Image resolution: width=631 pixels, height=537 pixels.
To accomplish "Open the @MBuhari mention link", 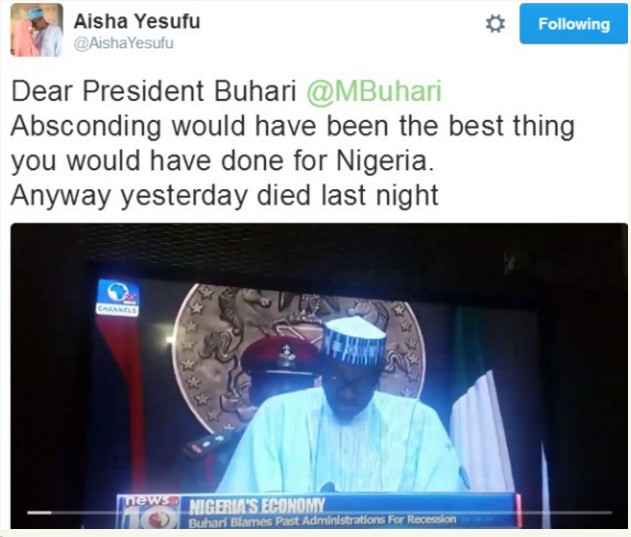I will pyautogui.click(x=374, y=91).
